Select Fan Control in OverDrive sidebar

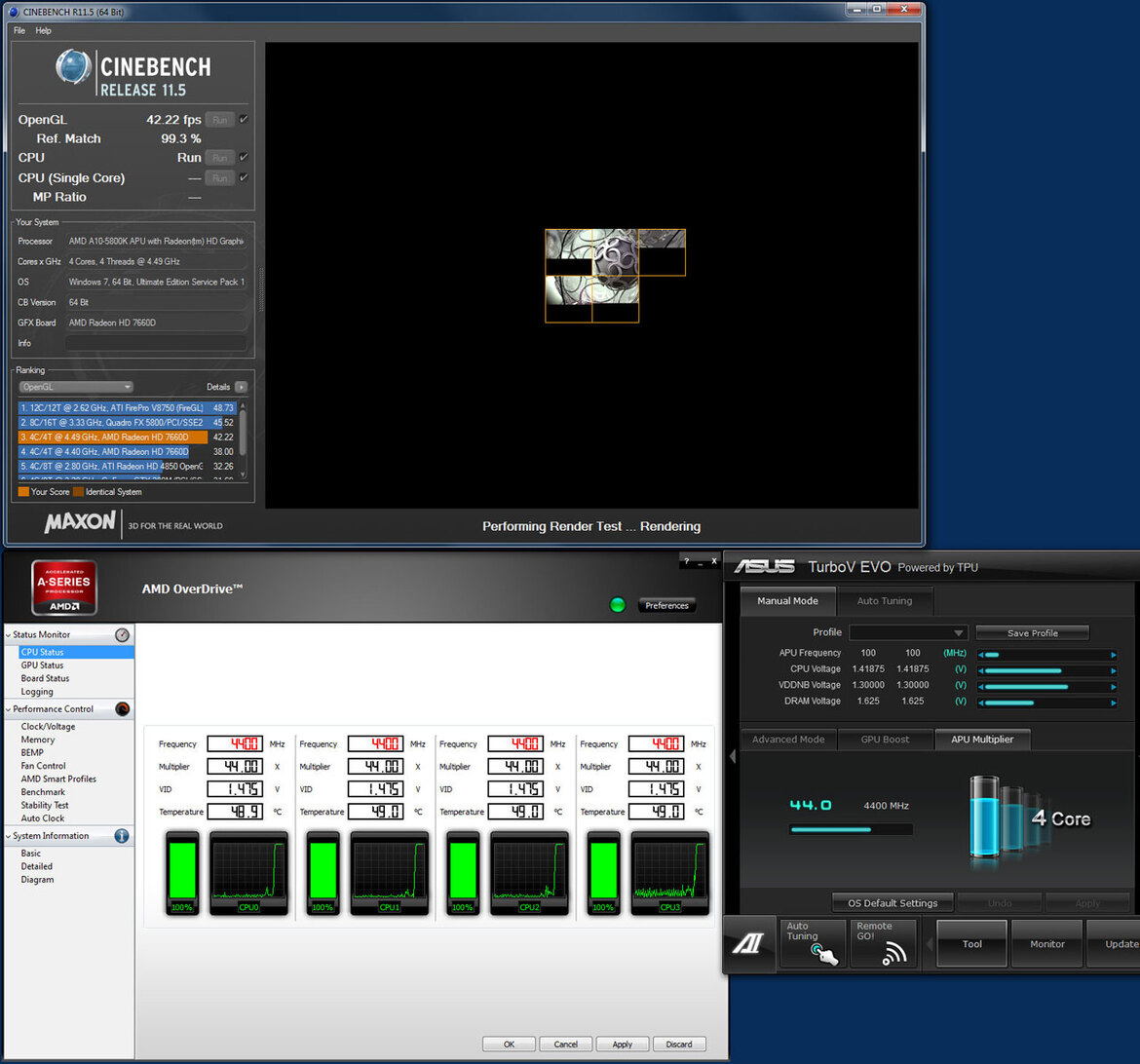(43, 766)
